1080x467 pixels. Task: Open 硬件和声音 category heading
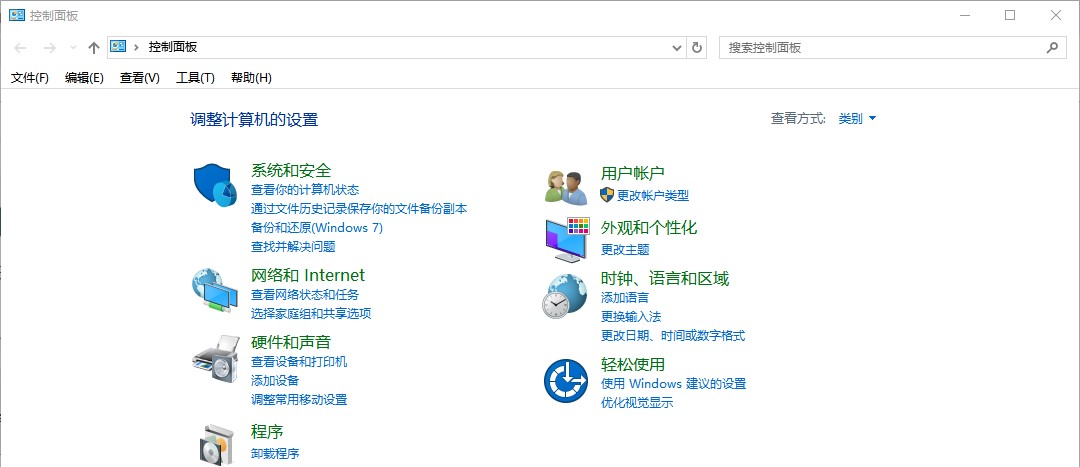(x=291, y=342)
